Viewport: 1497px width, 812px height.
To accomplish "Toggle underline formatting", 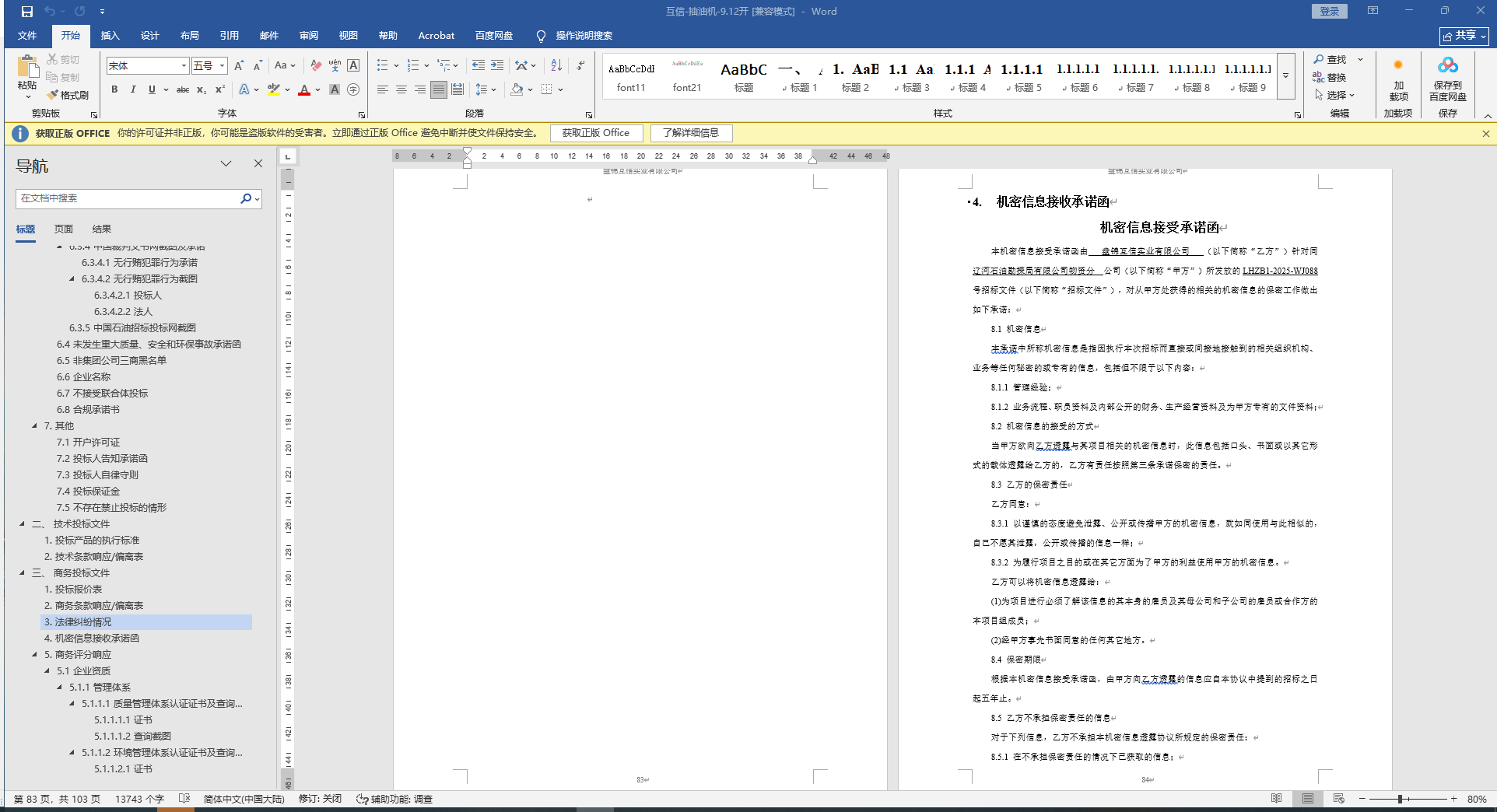I will point(152,89).
